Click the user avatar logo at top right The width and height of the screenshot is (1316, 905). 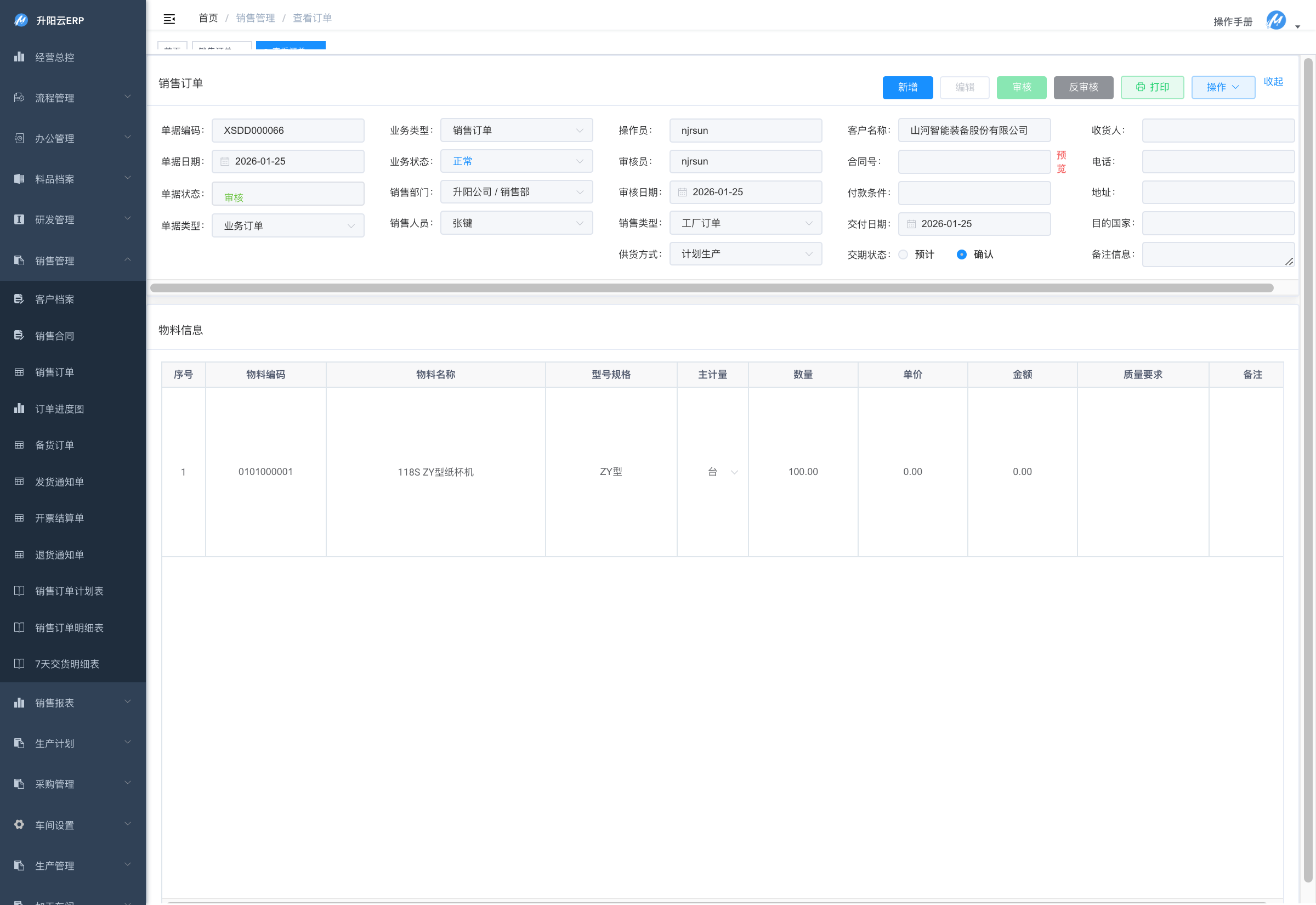[x=1276, y=20]
